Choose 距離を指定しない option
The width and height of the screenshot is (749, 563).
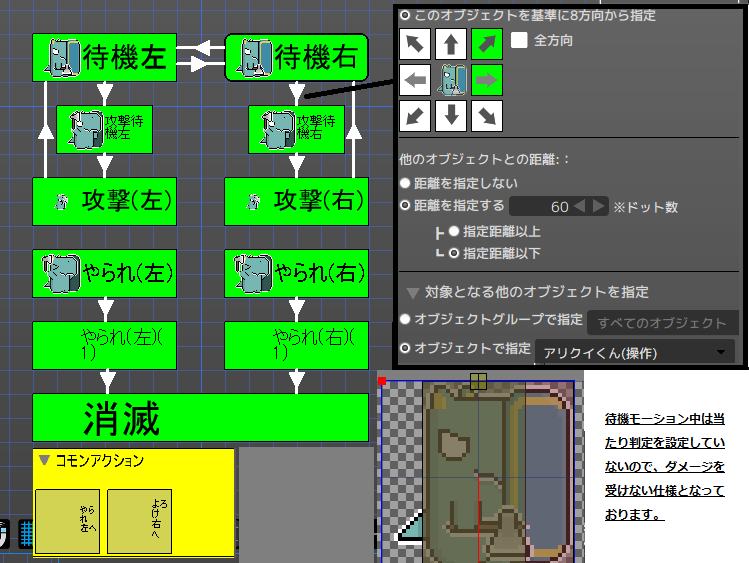tap(405, 183)
